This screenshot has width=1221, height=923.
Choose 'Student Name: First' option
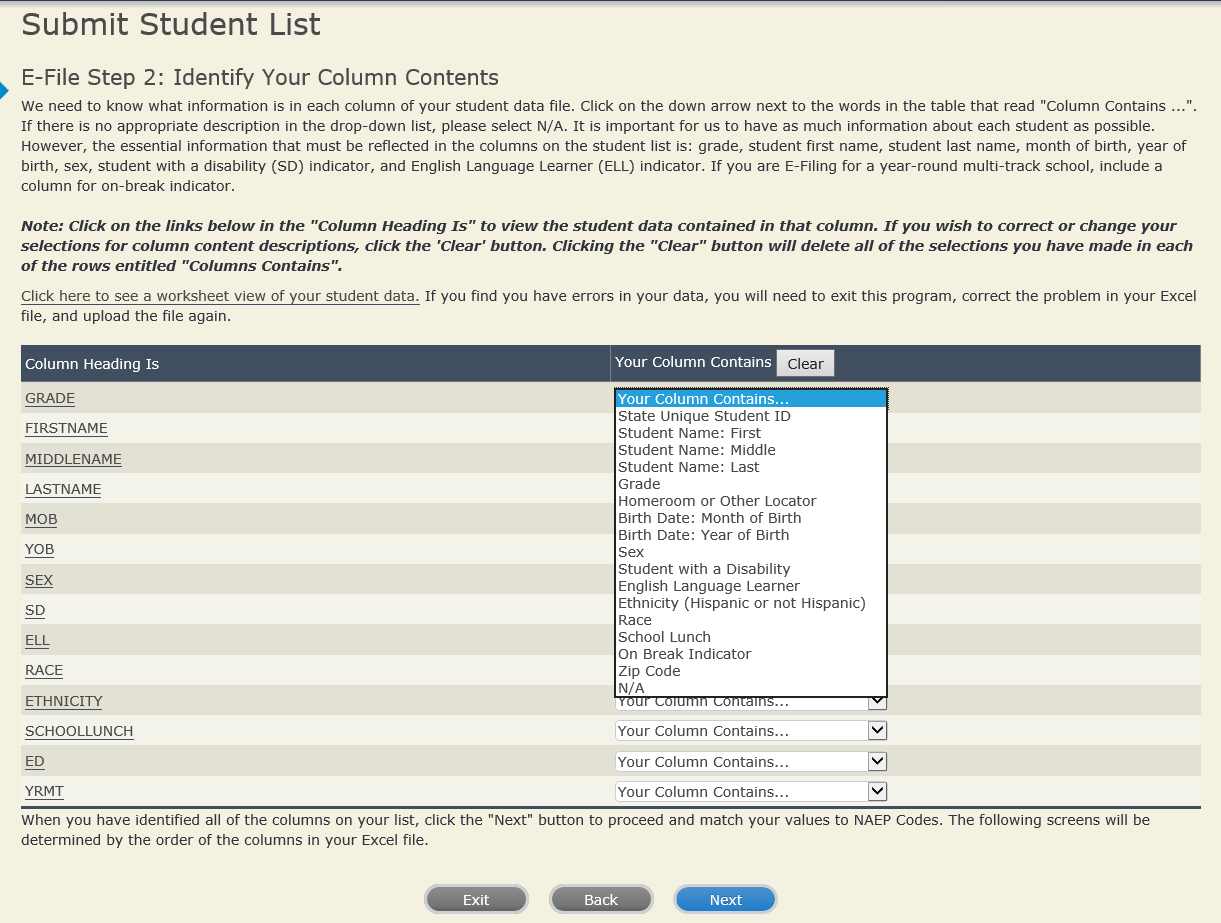pyautogui.click(x=689, y=433)
